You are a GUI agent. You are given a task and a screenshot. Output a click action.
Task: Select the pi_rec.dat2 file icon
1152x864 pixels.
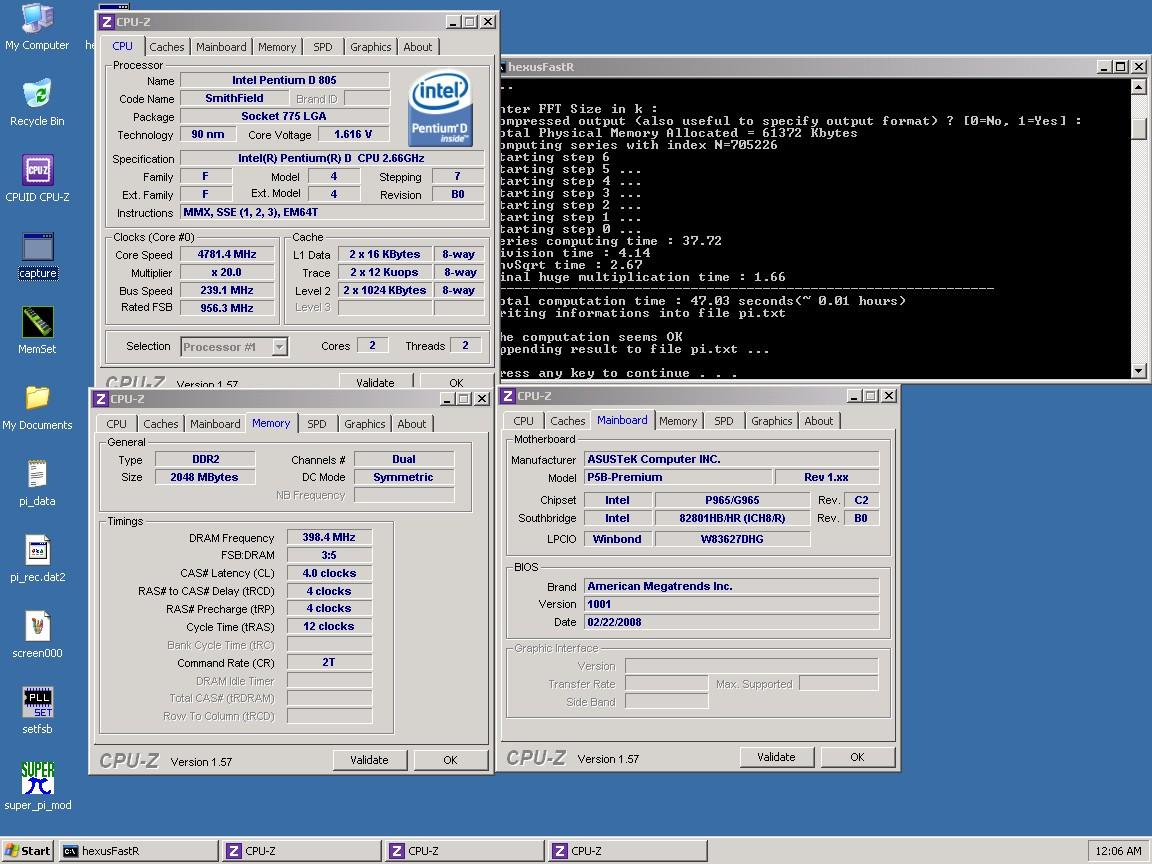(37, 558)
